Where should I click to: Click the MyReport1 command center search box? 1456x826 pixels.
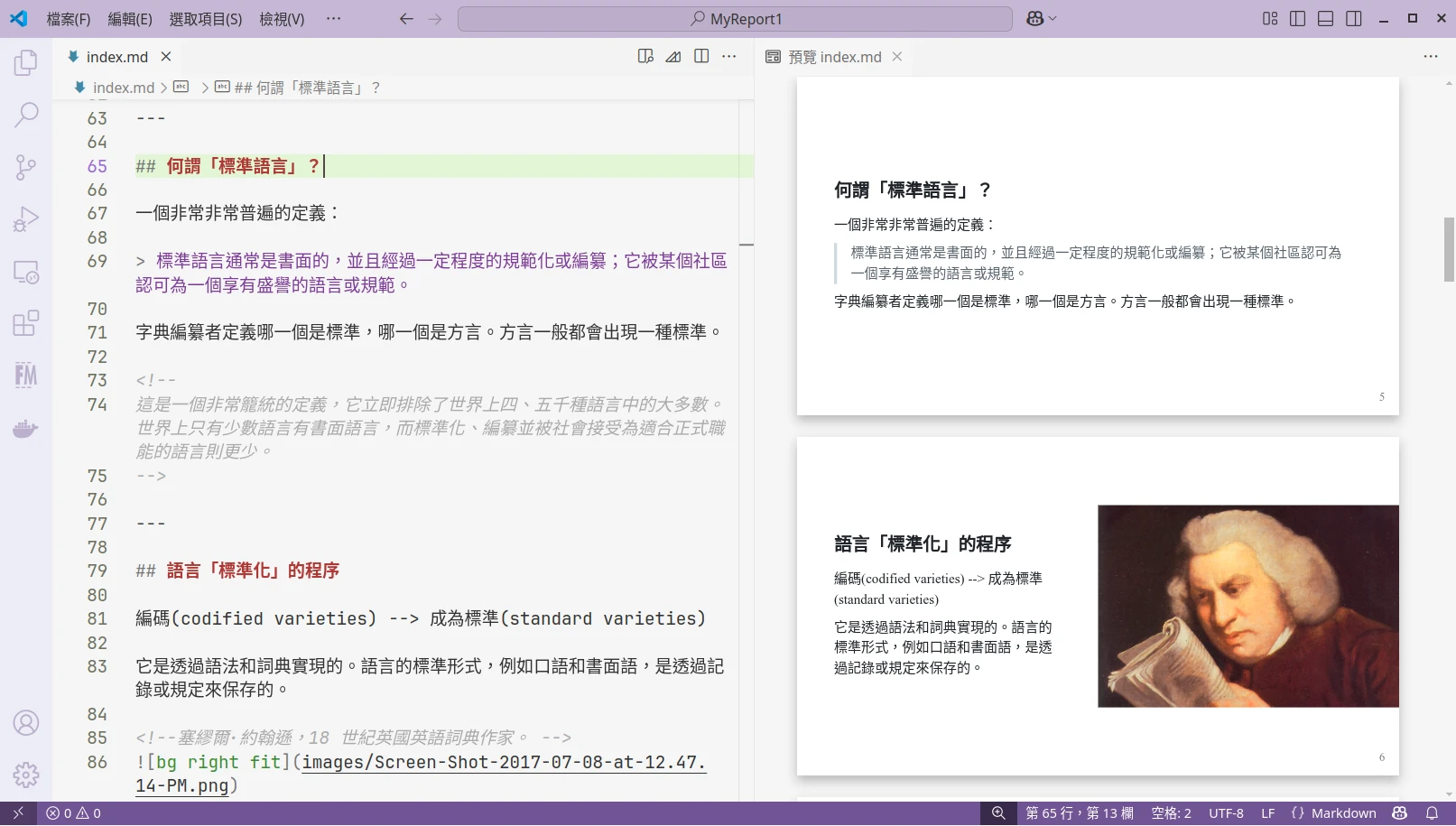coord(735,19)
